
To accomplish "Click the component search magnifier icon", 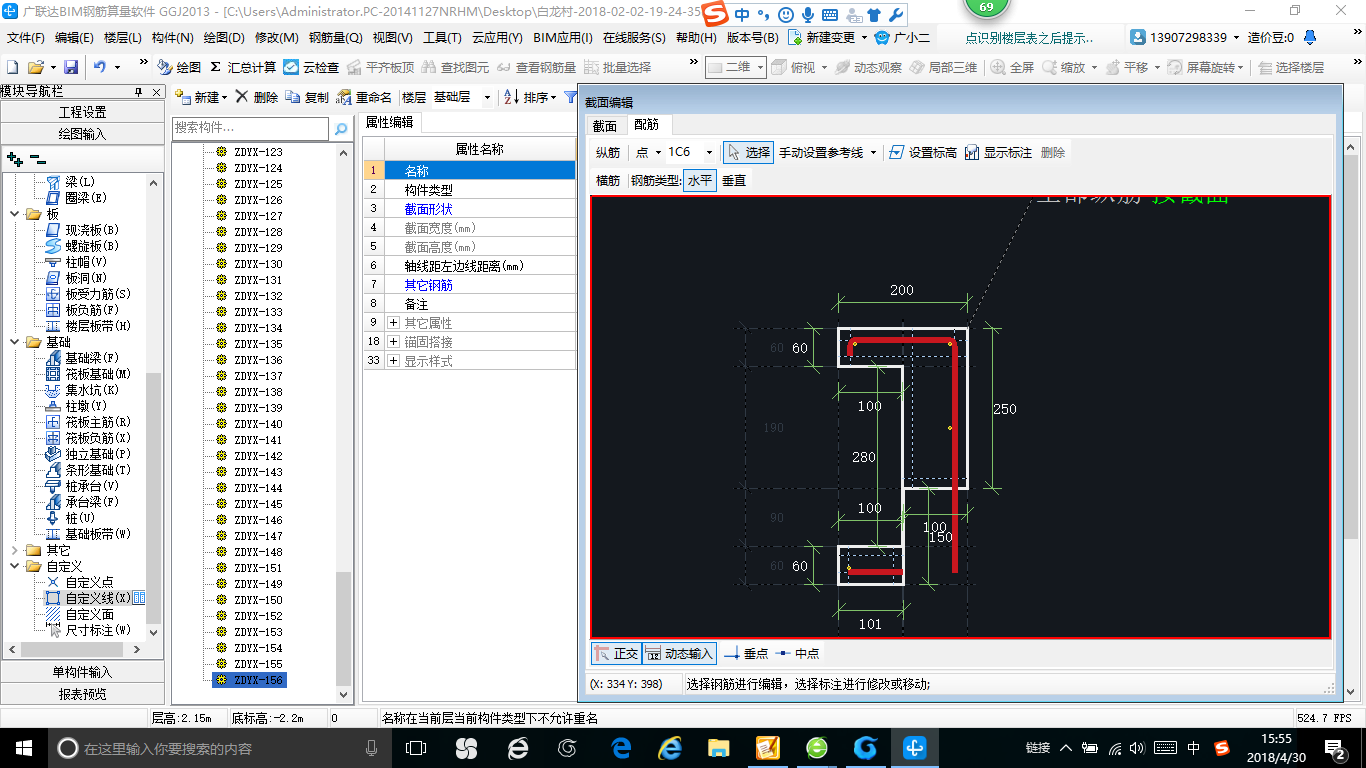I will [x=341, y=128].
